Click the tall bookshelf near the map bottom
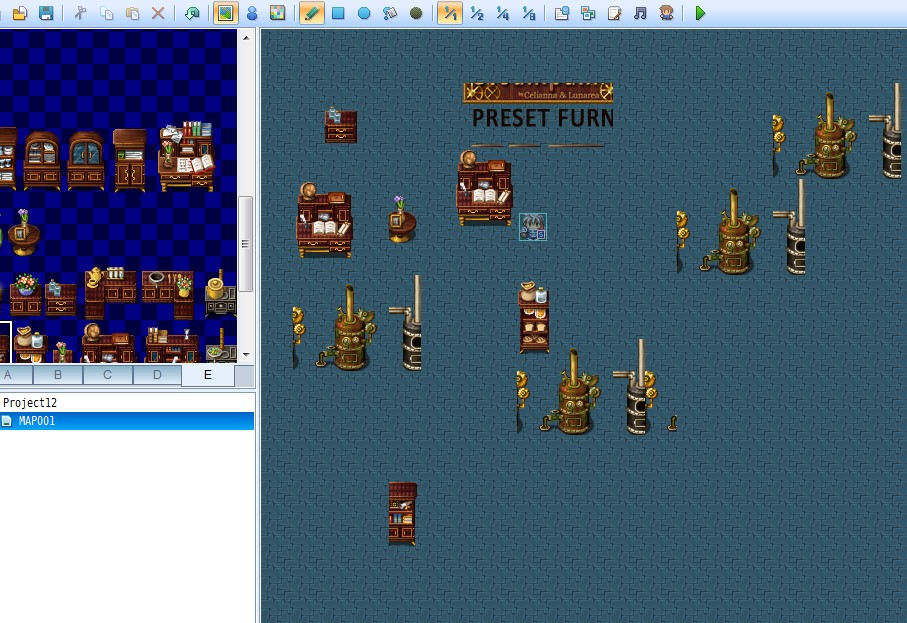907x623 pixels. [403, 514]
